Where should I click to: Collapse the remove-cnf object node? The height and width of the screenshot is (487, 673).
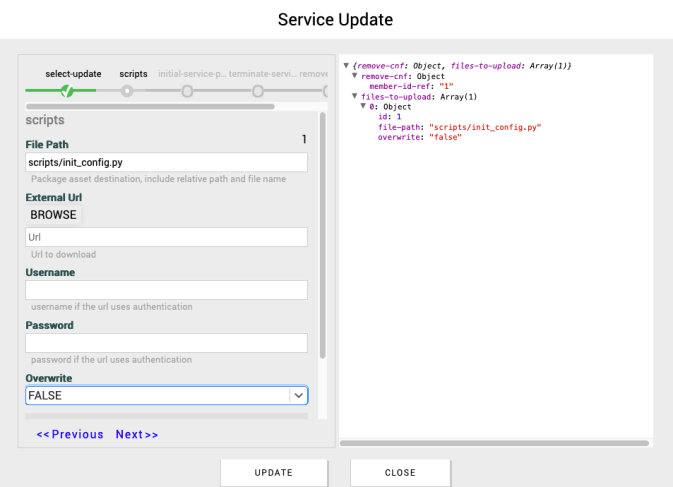pos(355,76)
